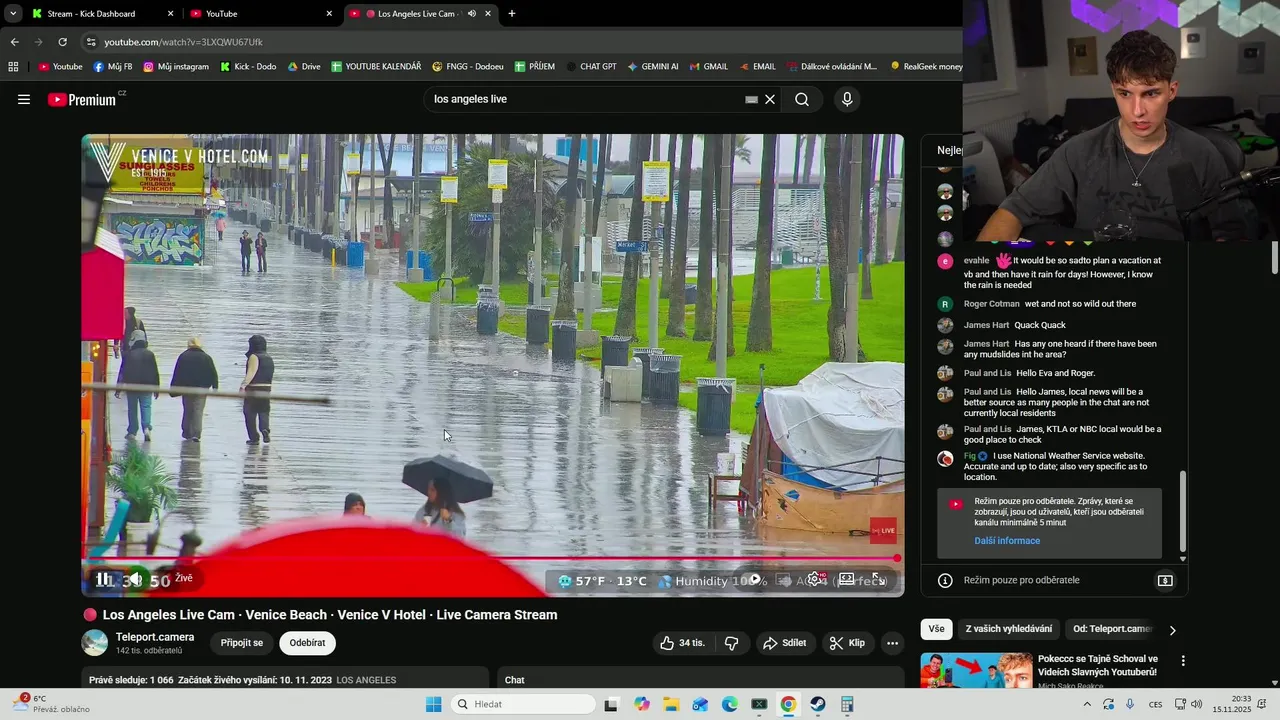Share the video with Sdílet

784,643
